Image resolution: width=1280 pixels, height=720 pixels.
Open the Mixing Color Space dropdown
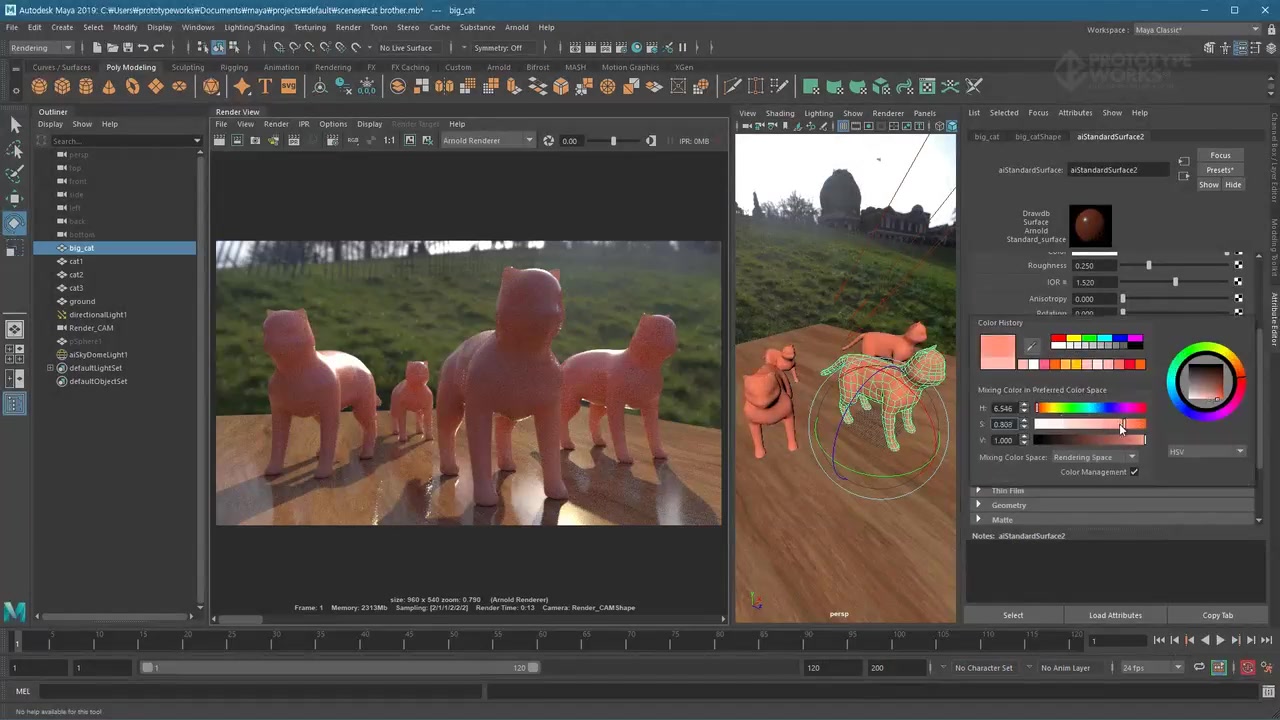pos(1094,457)
